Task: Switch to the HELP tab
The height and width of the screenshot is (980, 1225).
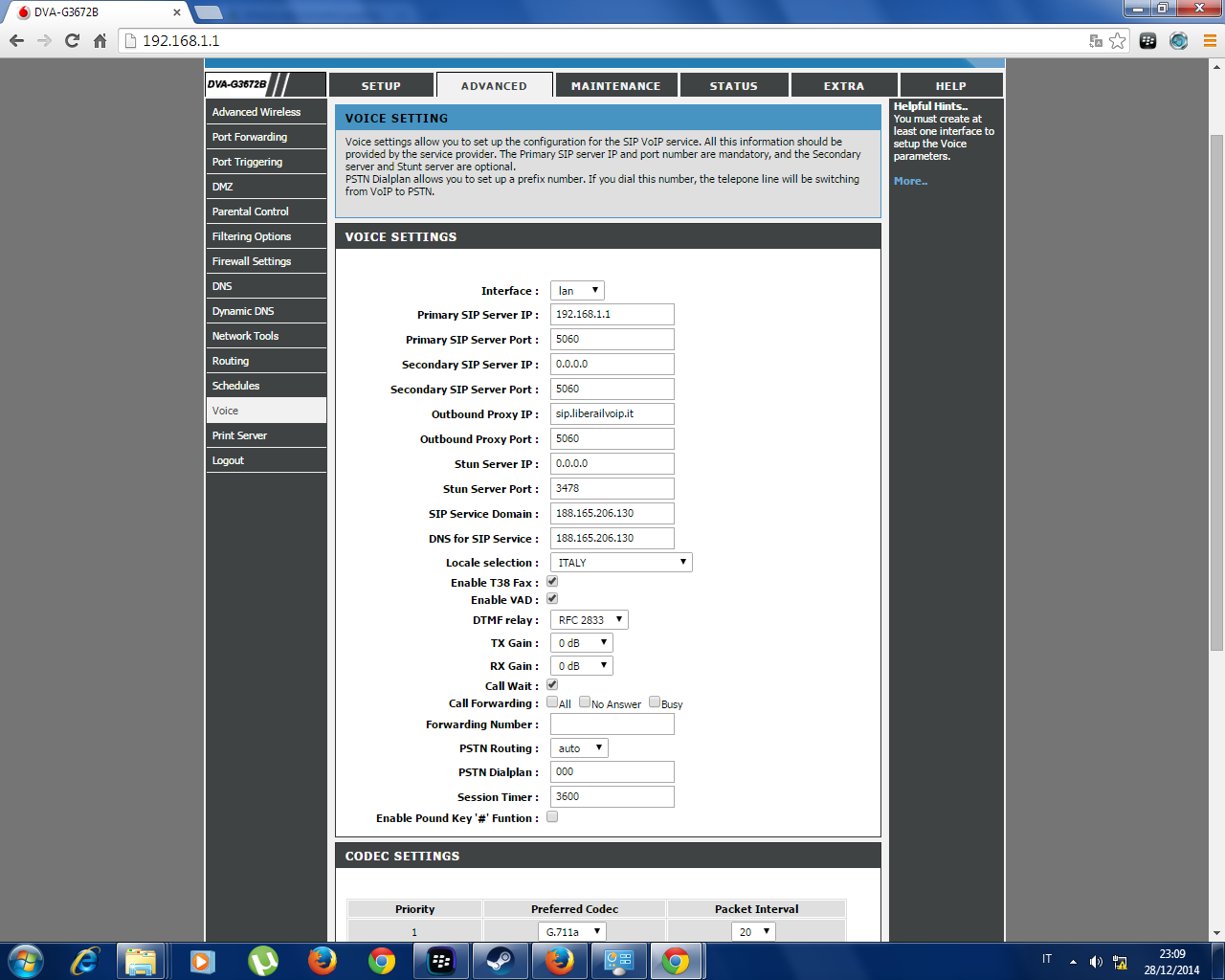Action: pyautogui.click(x=951, y=85)
